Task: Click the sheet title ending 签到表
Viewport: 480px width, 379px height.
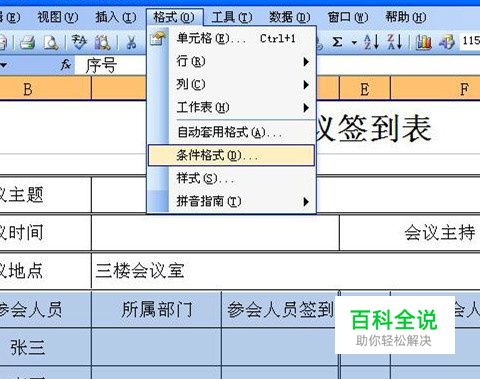Action: coord(373,128)
